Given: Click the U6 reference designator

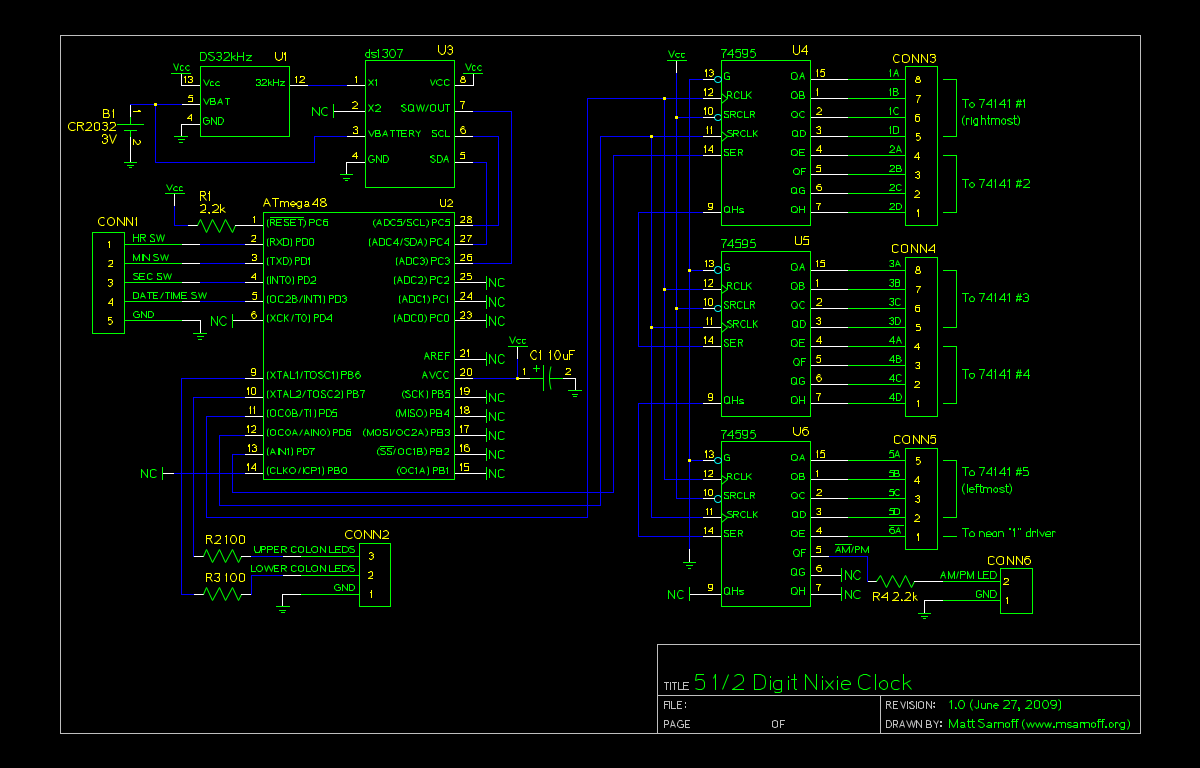Looking at the screenshot, I should coord(800,432).
